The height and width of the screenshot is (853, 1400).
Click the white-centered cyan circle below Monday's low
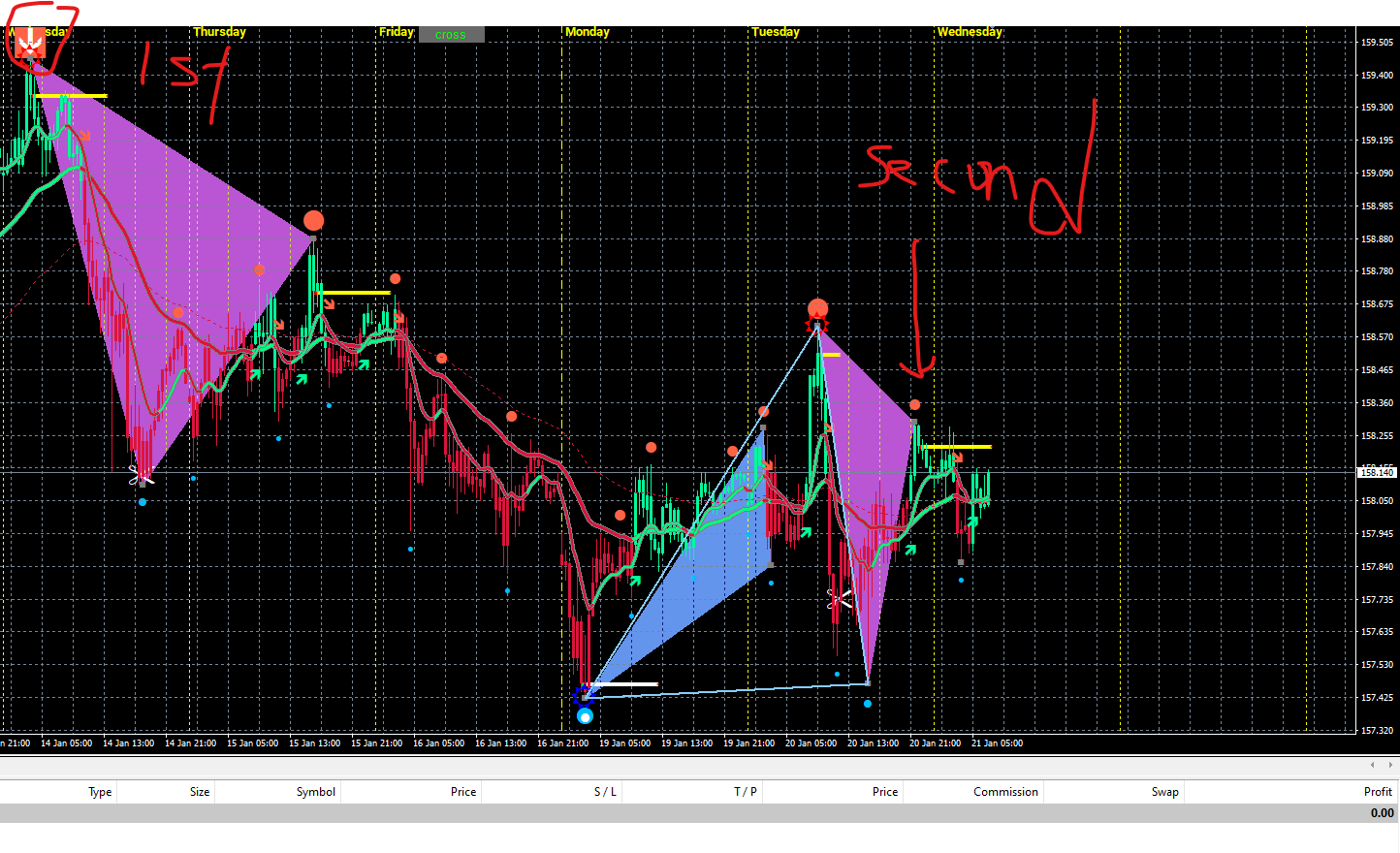(x=585, y=716)
